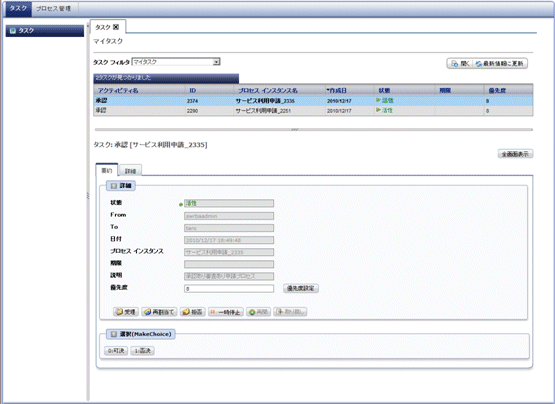The height and width of the screenshot is (404, 555).
Task: Collapse the 選択(MakeChoice) section toggle
Action: 114,334
